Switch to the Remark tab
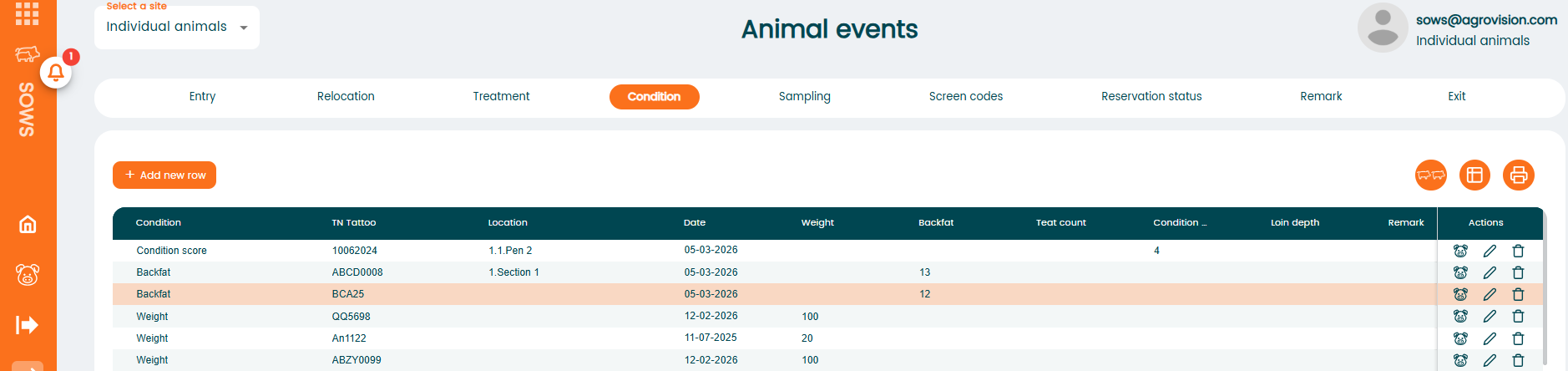 coord(1321,96)
